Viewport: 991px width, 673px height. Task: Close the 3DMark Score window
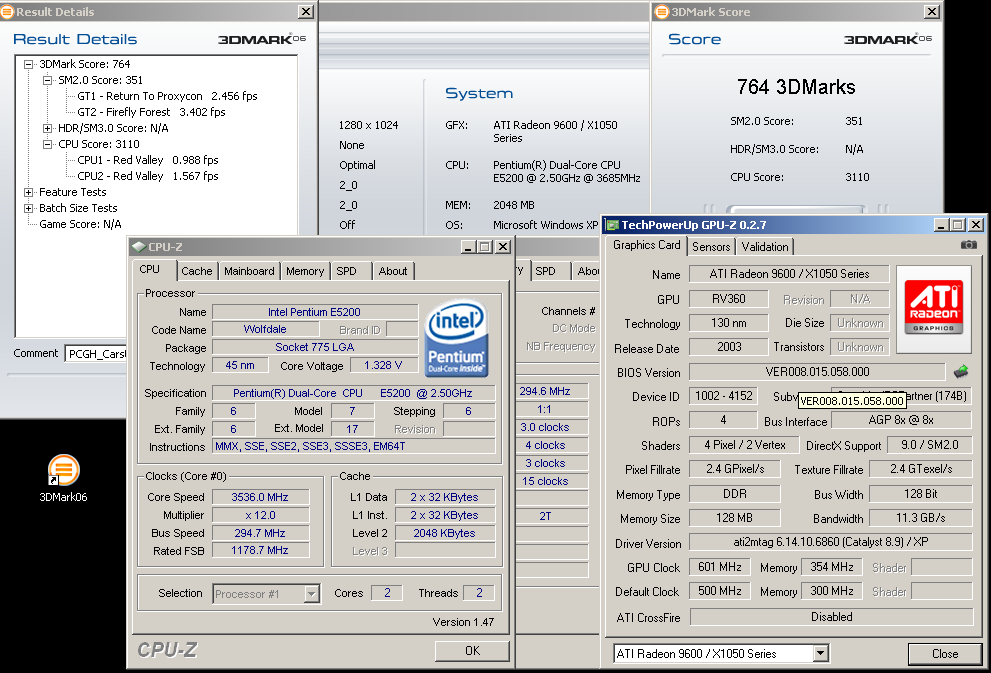click(932, 11)
